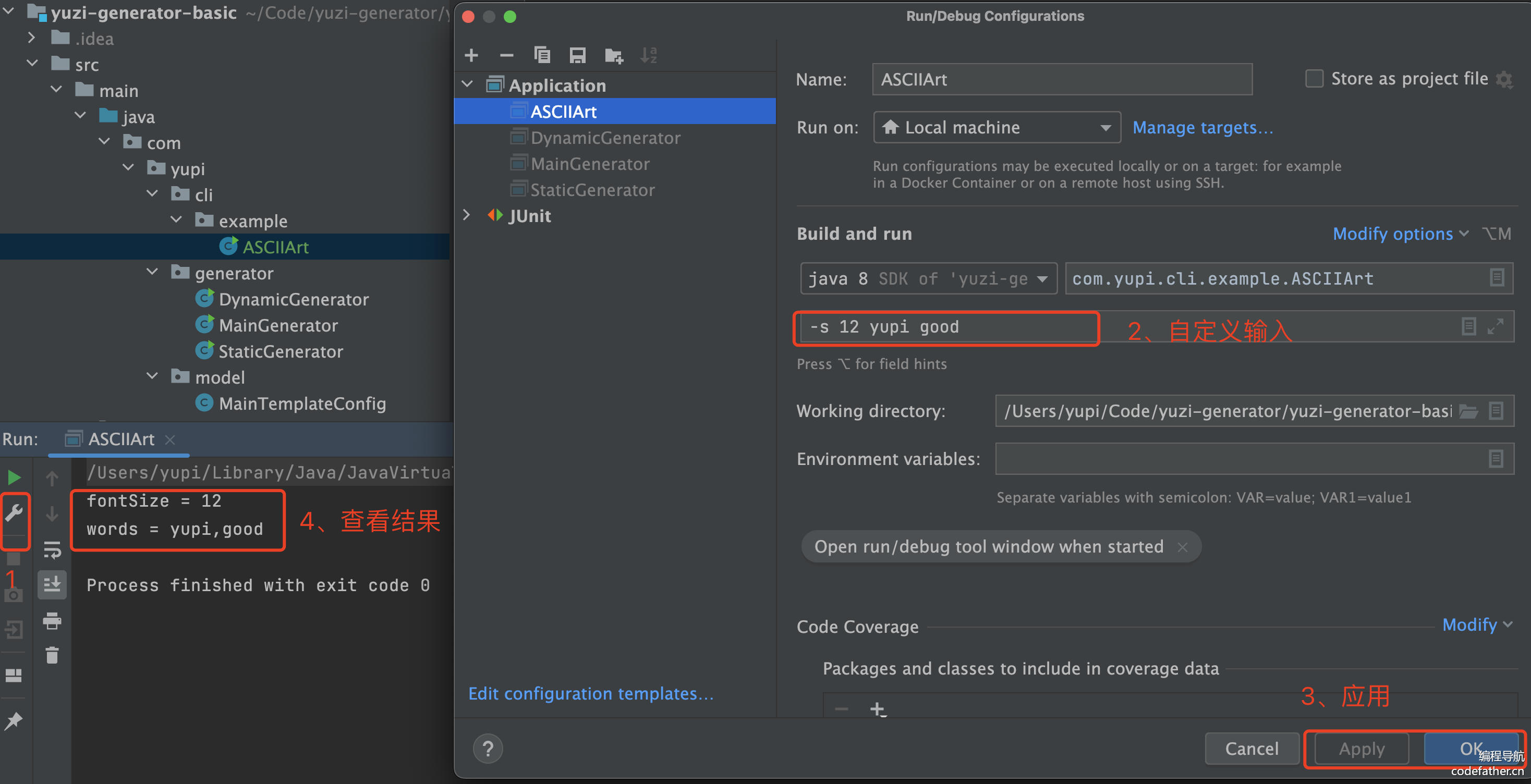
Task: Expand the JUnit configurations node
Action: tap(467, 216)
